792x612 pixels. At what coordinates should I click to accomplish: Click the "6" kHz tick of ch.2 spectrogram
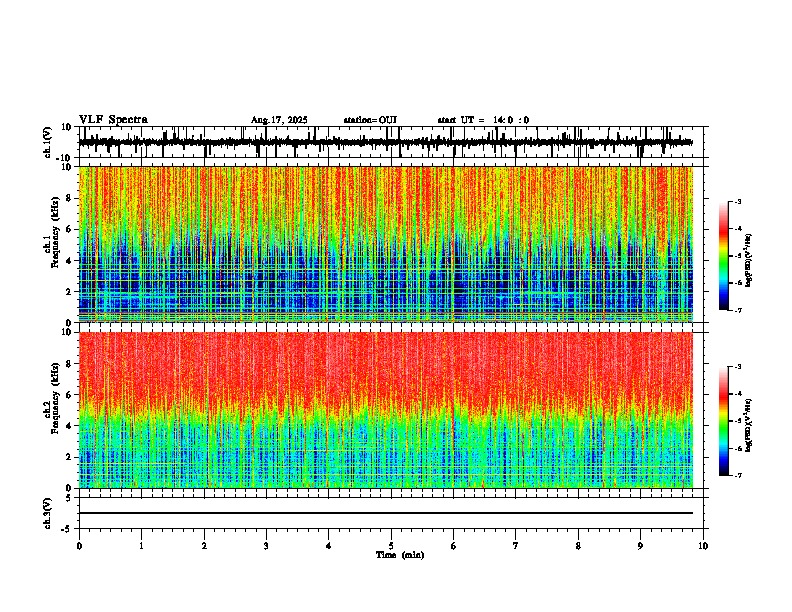(69, 395)
